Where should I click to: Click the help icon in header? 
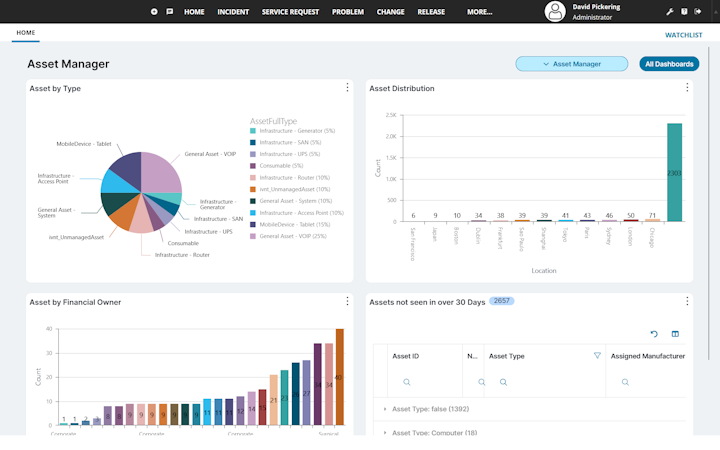point(684,11)
